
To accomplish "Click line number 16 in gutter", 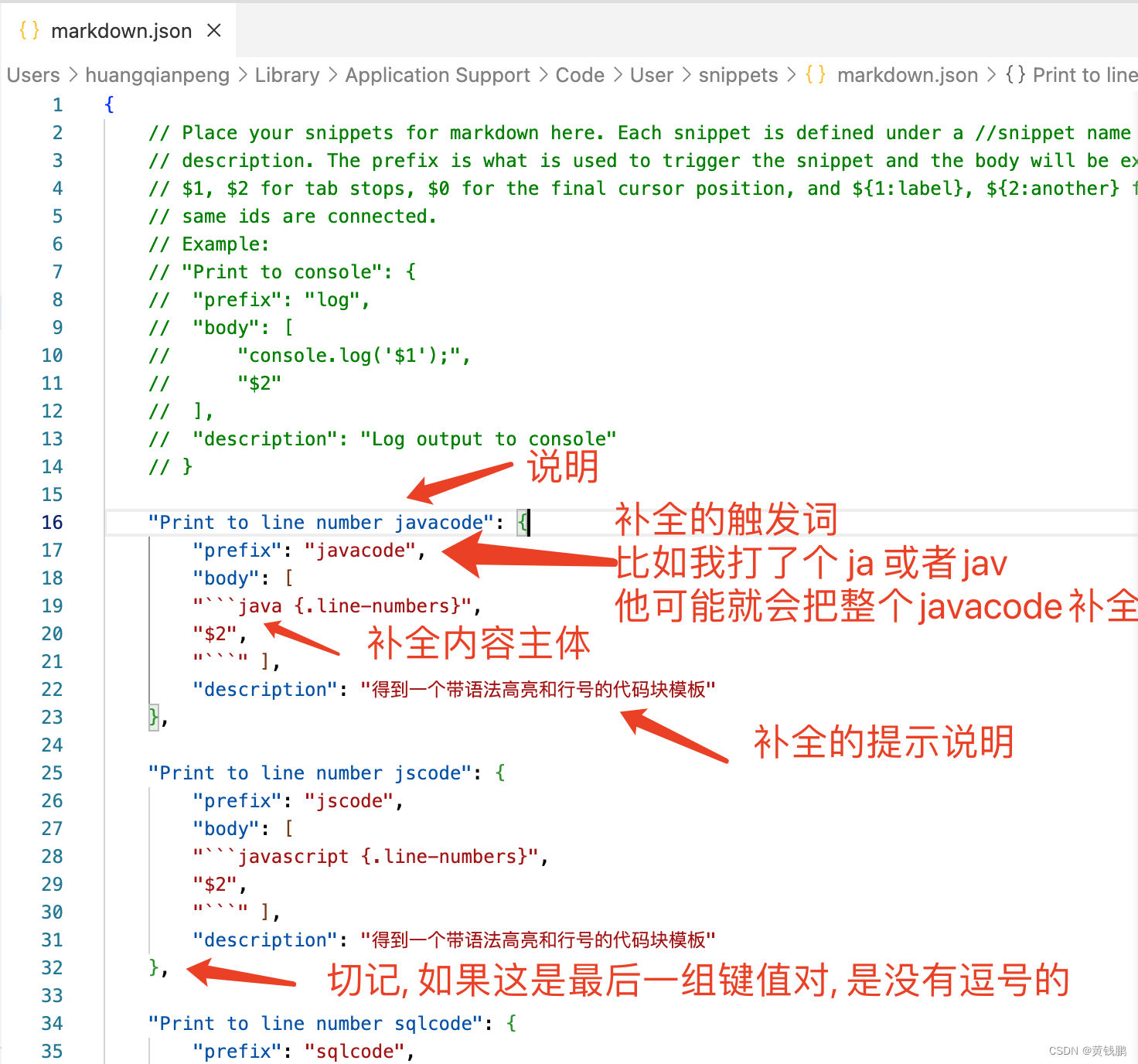I will tap(52, 522).
